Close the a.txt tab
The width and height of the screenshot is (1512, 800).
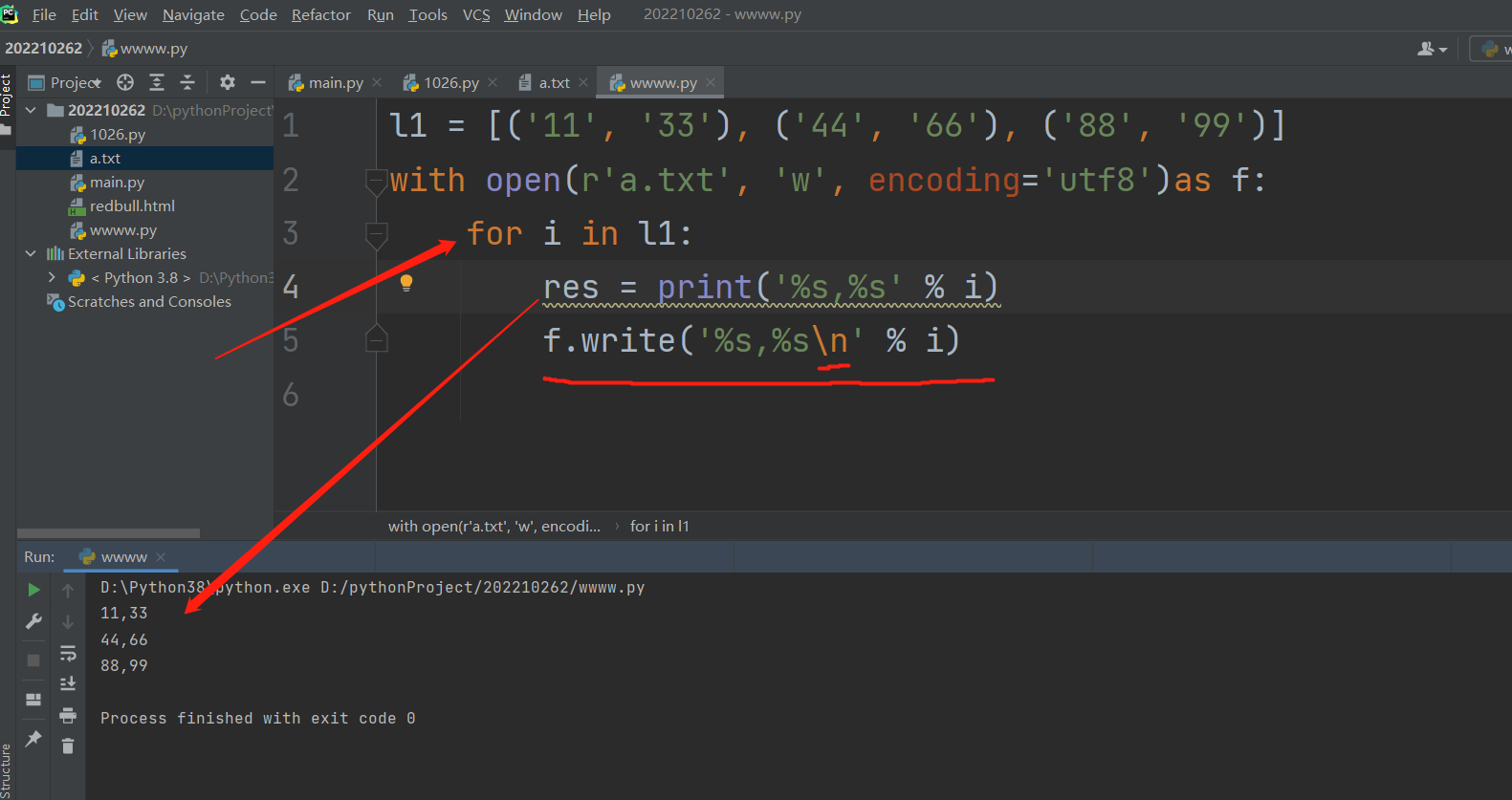(583, 82)
